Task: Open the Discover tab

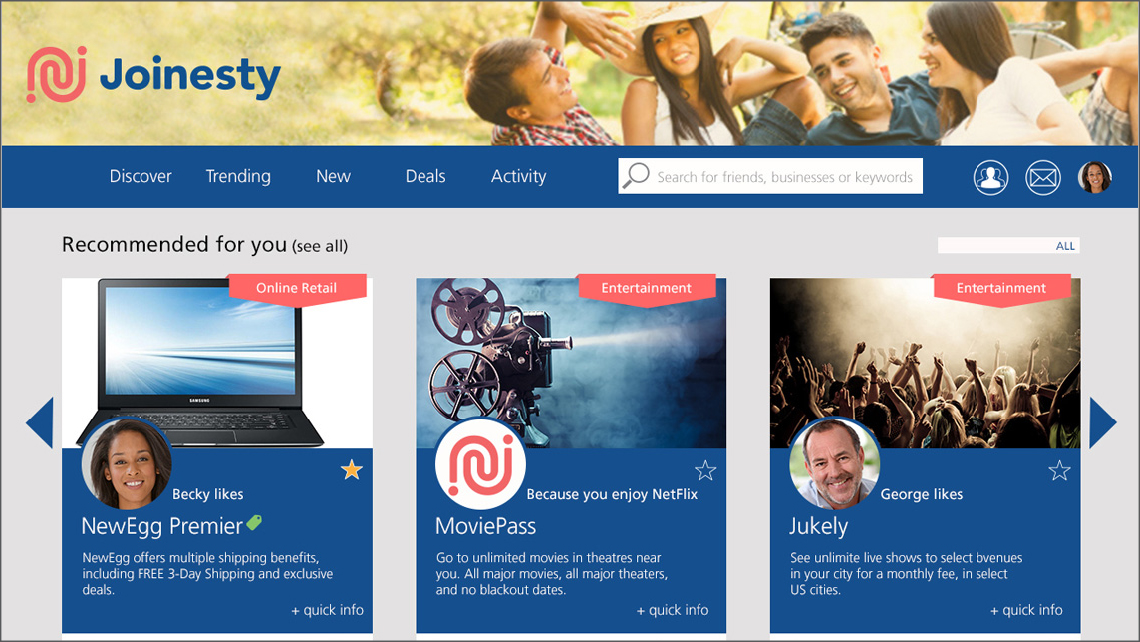Action: tap(140, 177)
